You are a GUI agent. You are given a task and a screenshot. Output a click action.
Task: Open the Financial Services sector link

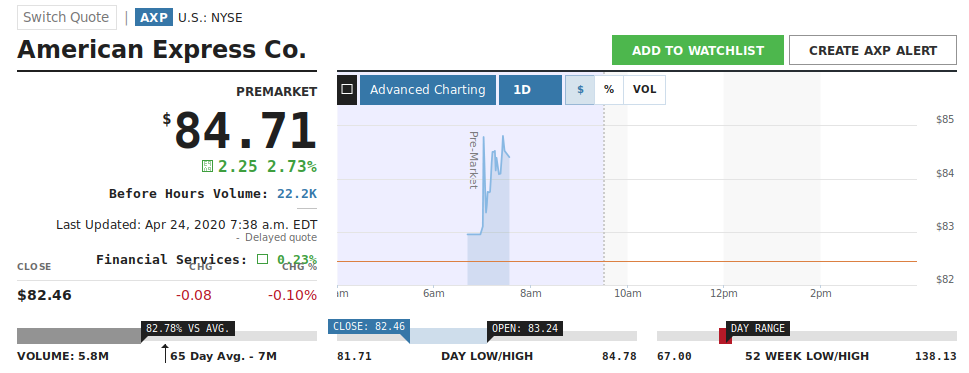click(x=172, y=259)
